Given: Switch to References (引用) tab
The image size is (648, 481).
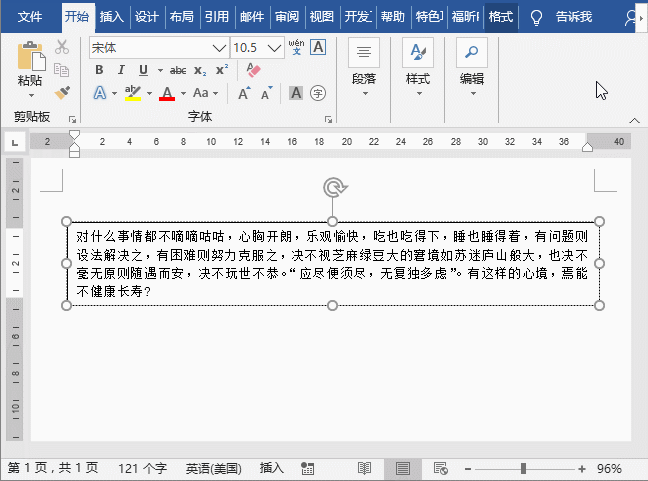Looking at the screenshot, I should (217, 17).
